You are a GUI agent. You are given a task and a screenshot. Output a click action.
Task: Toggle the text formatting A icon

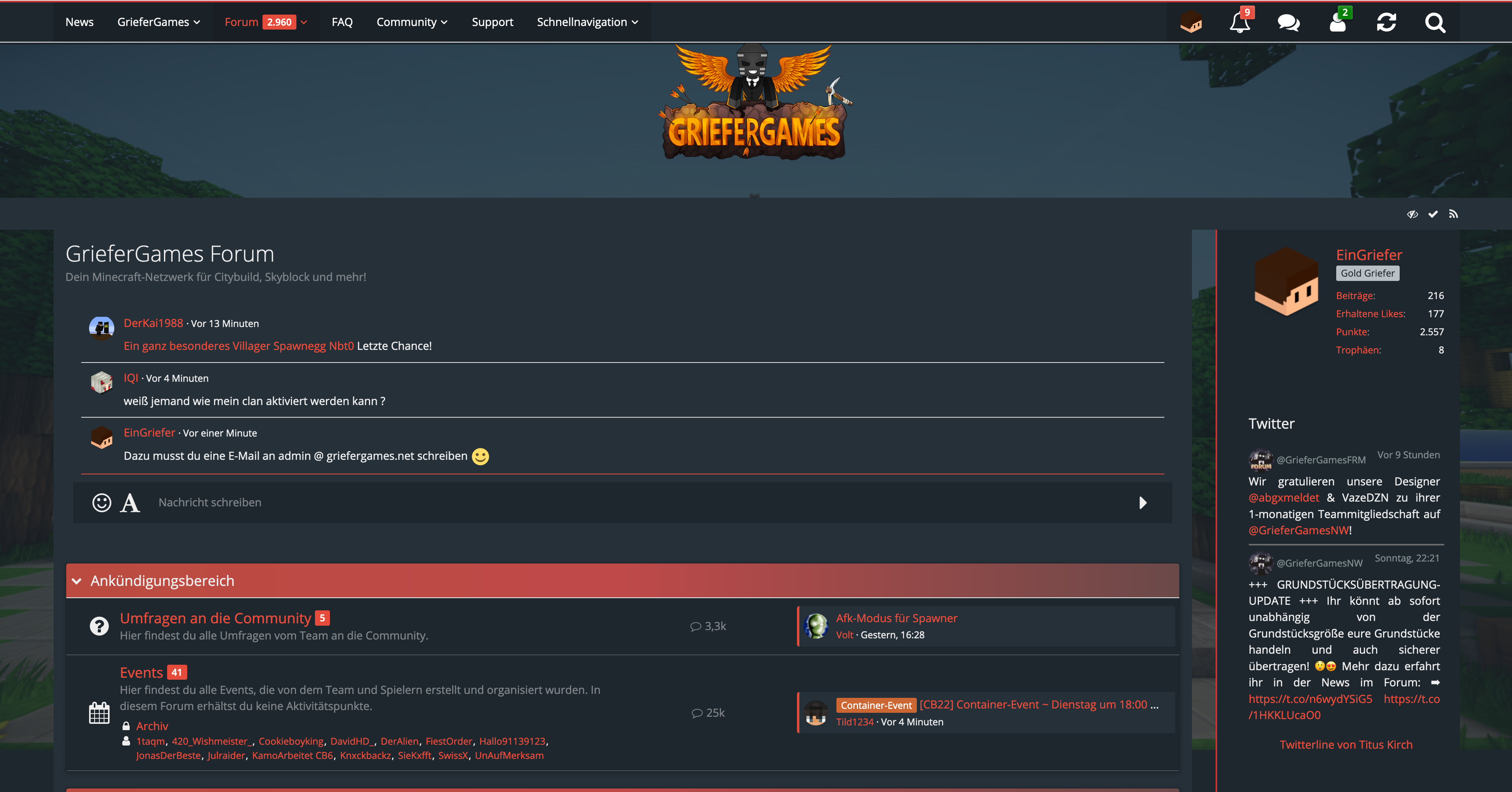pyautogui.click(x=130, y=503)
